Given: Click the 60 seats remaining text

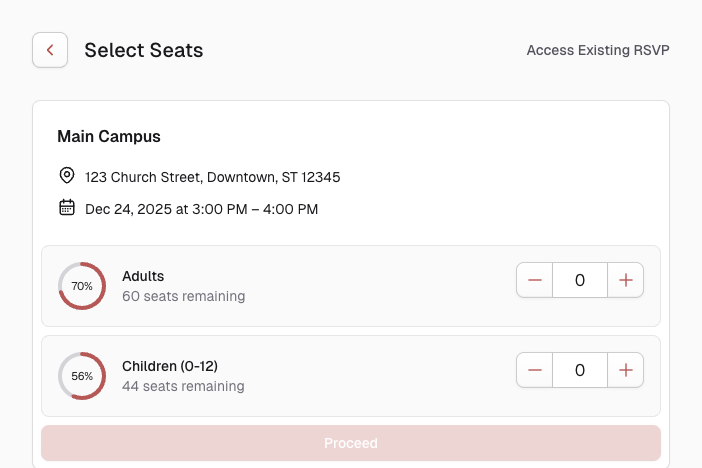Looking at the screenshot, I should click(x=183, y=296).
